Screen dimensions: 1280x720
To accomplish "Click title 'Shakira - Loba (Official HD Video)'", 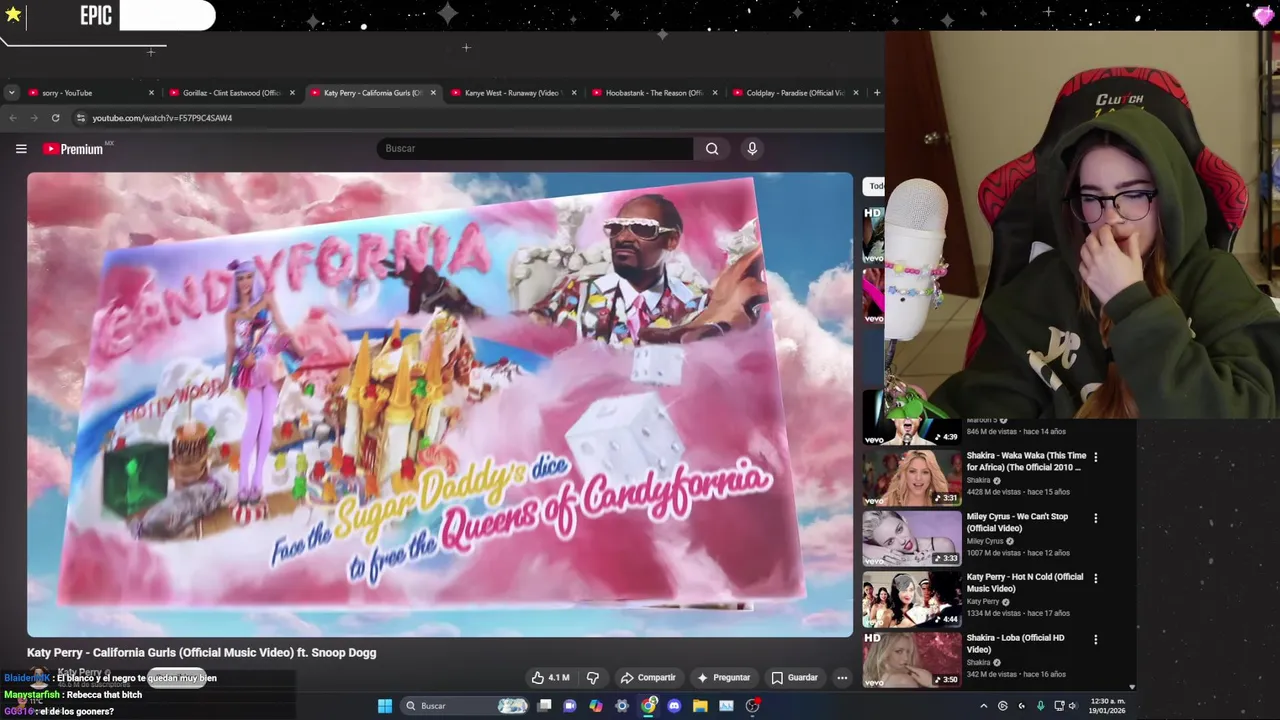I will [x=1015, y=643].
